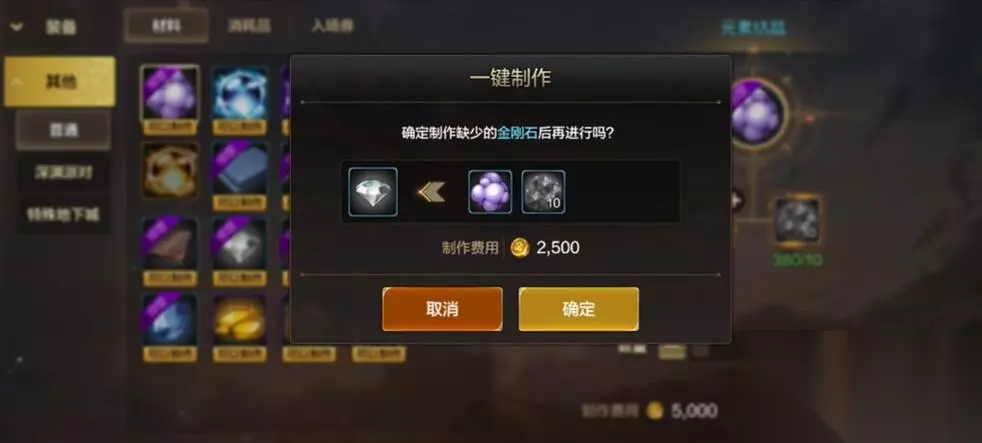Select the golden ring material in the grid
Screen dimensions: 982x443
170,169
